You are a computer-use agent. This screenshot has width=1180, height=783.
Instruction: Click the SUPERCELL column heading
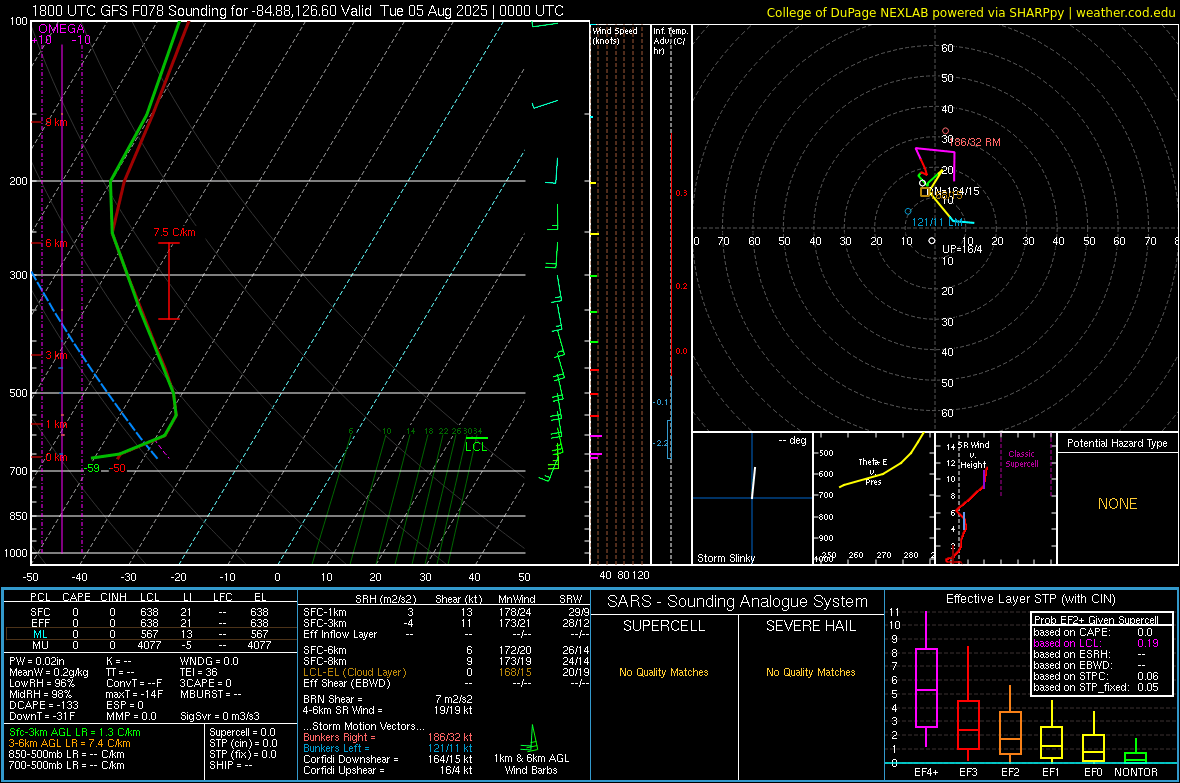click(x=664, y=626)
